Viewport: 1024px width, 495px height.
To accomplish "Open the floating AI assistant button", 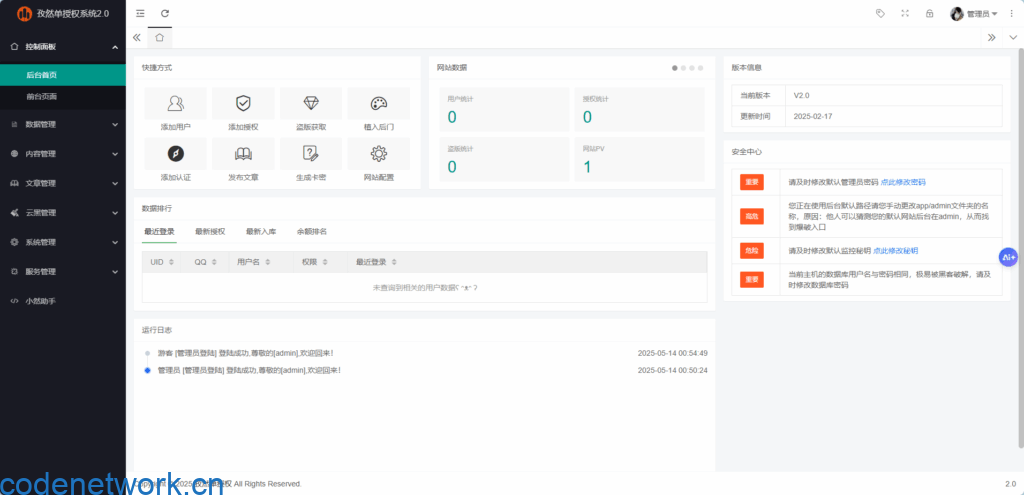I will point(1008,257).
